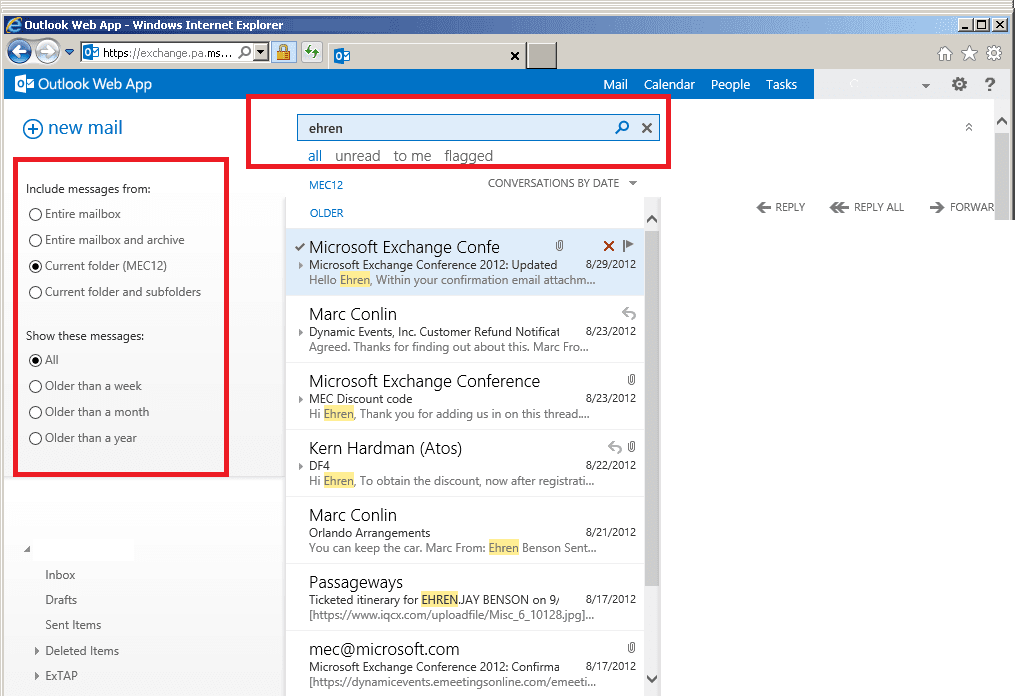Image resolution: width=1016 pixels, height=696 pixels.
Task: Select Entire mailbox radio option
Action: [36, 215]
